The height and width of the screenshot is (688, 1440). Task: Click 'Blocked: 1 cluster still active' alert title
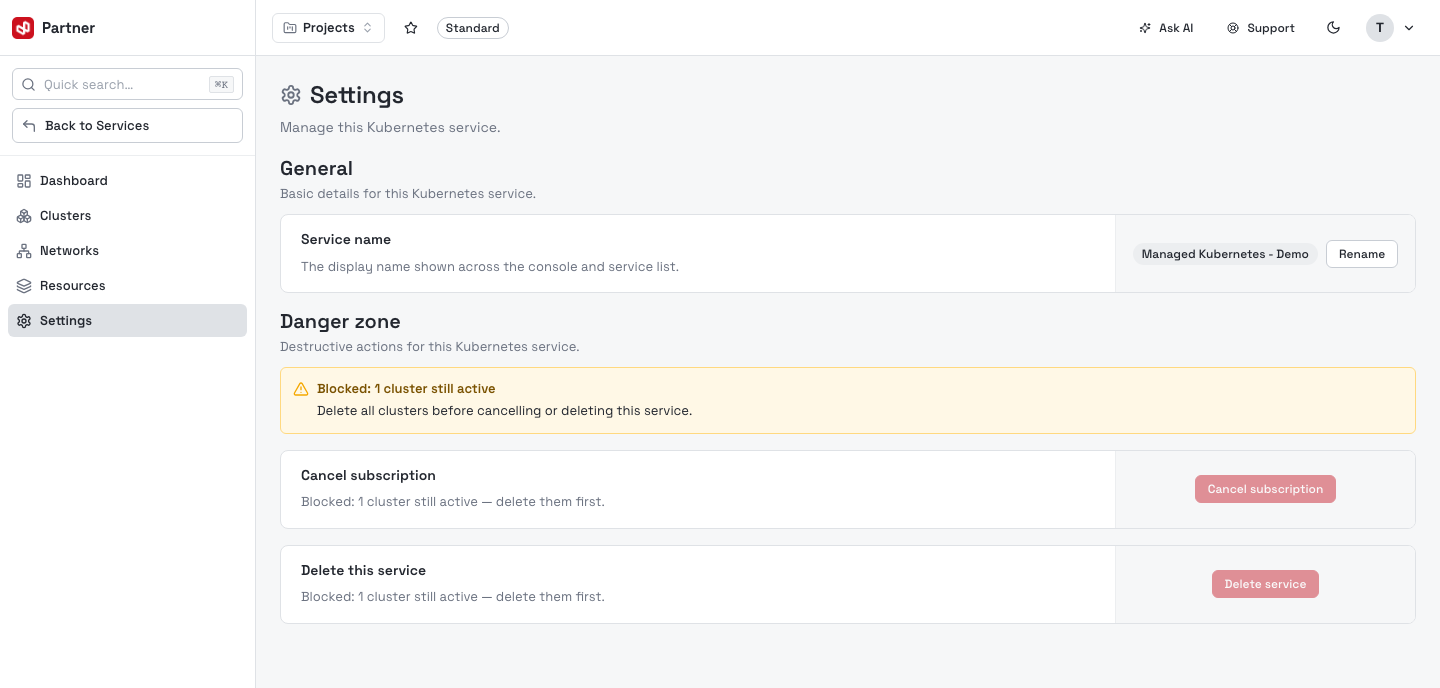(406, 389)
